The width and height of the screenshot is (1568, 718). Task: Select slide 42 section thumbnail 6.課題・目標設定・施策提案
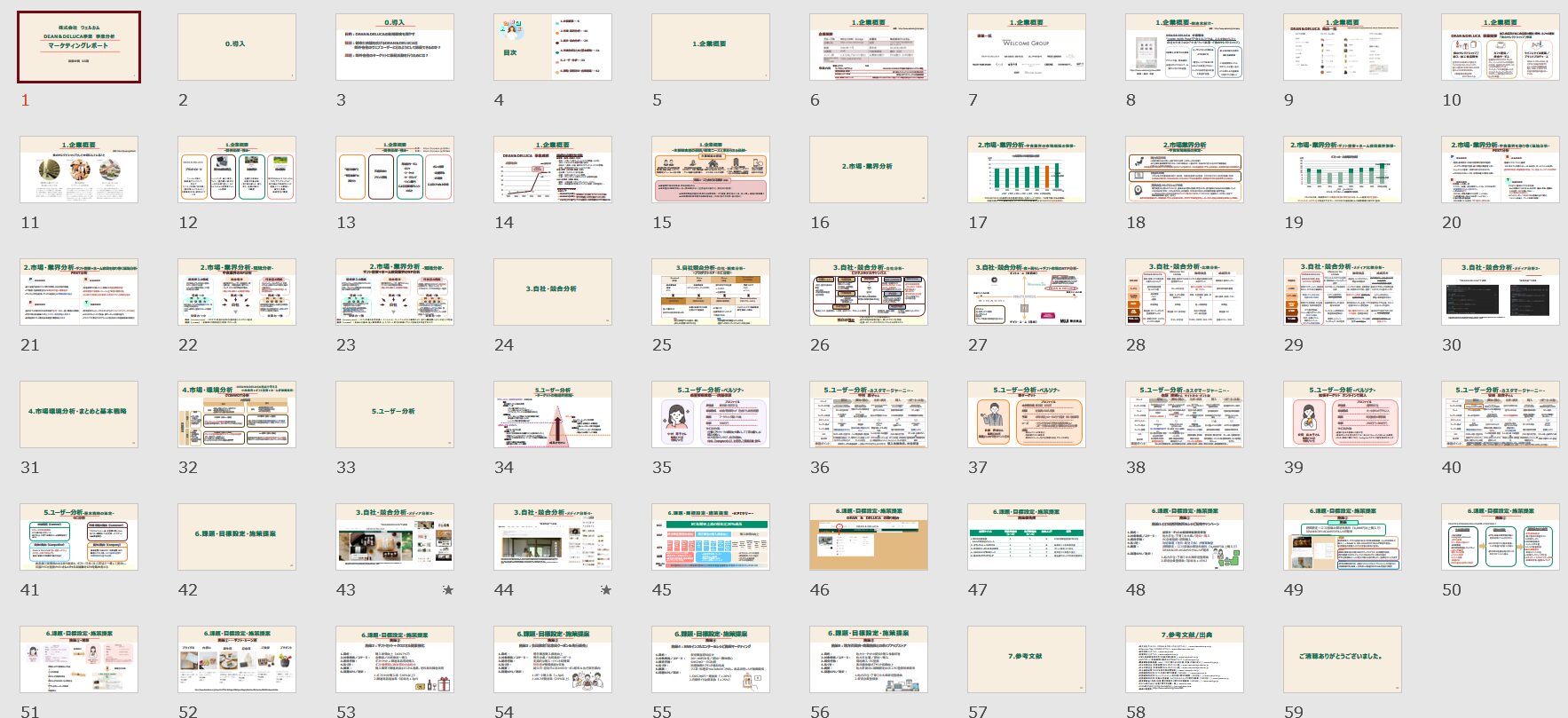pos(237,537)
